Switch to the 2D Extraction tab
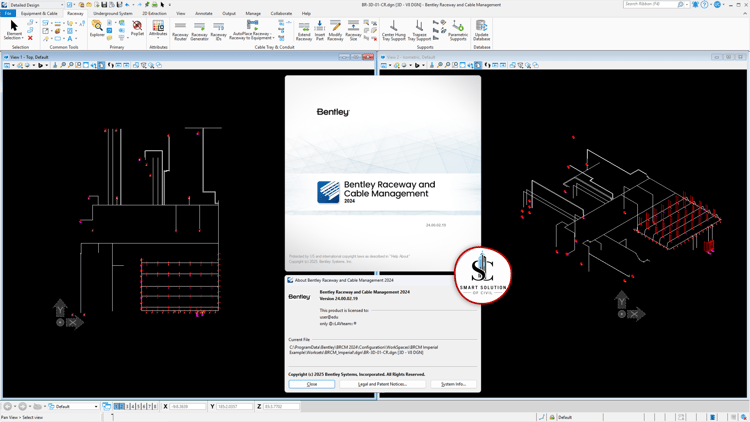Viewport: 750px width, 422px height. (154, 13)
